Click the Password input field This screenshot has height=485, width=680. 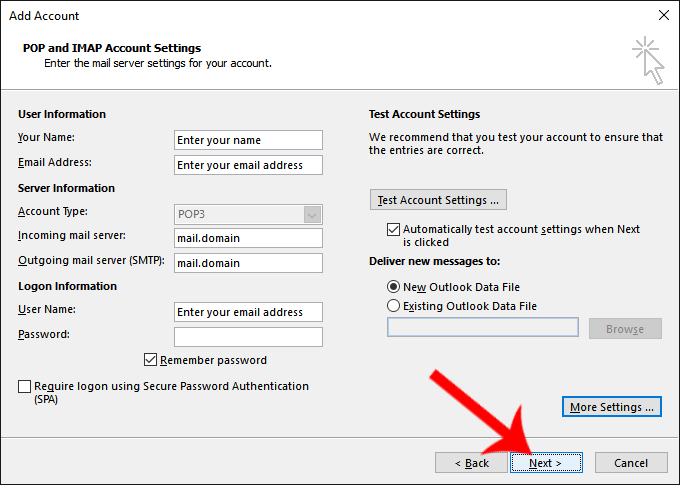pyautogui.click(x=248, y=337)
